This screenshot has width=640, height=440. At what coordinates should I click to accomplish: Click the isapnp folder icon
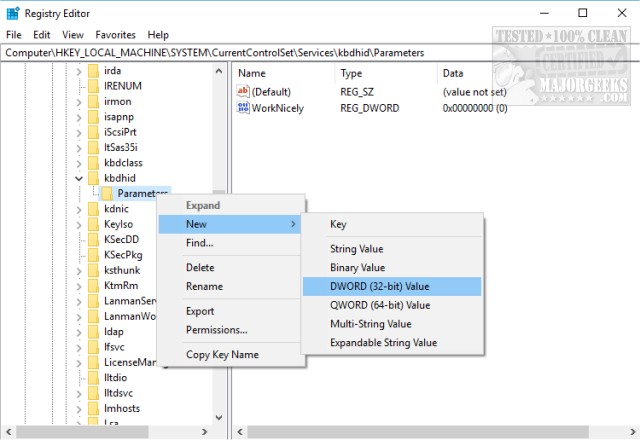[x=93, y=117]
